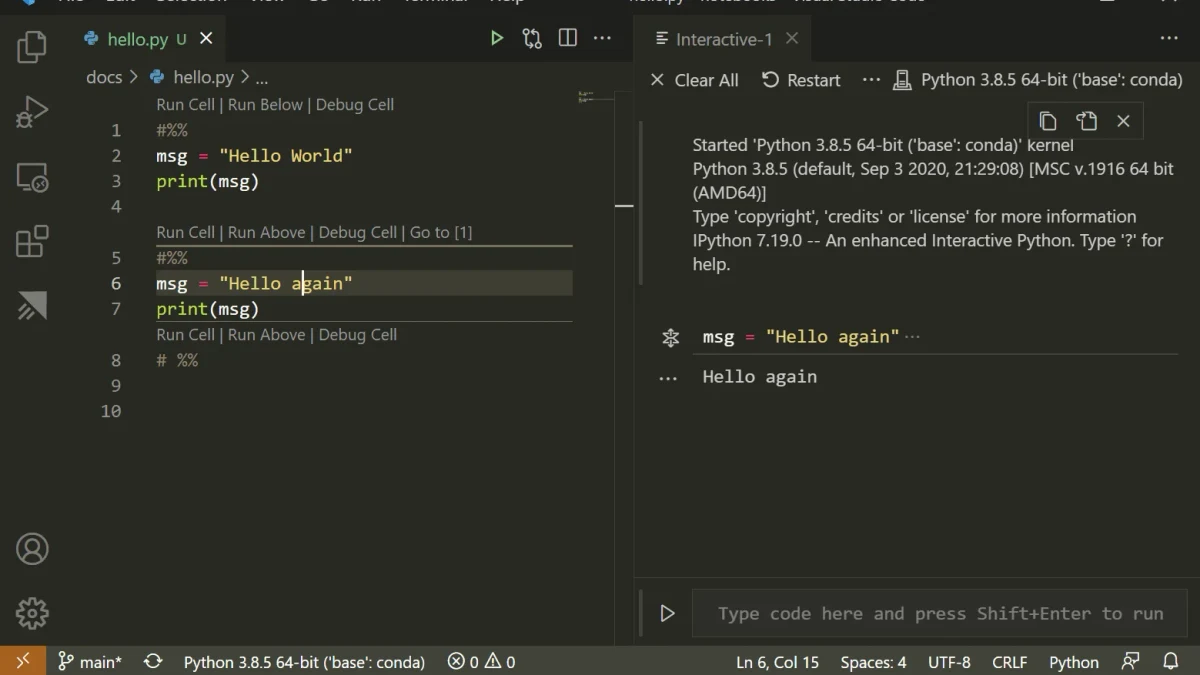This screenshot has width=1200, height=675.
Task: Focus the 'Type code here' input box
Action: [x=940, y=614]
